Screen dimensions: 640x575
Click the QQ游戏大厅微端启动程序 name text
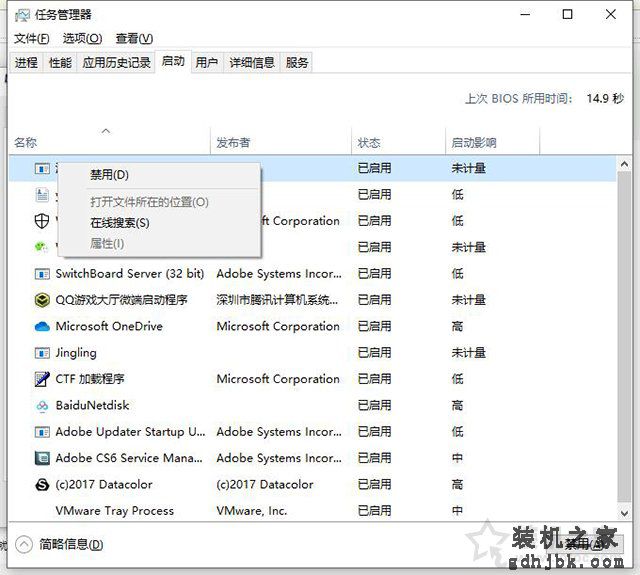(x=121, y=300)
